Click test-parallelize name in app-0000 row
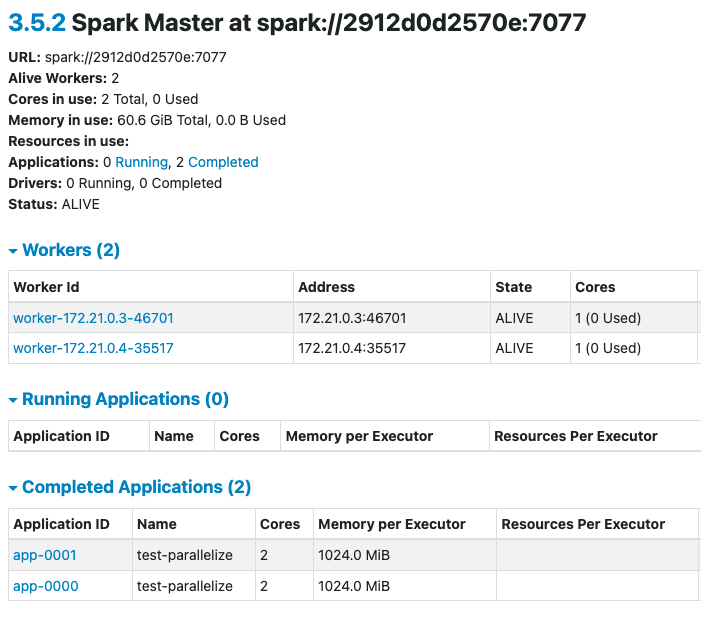The image size is (701, 619). pyautogui.click(x=185, y=586)
